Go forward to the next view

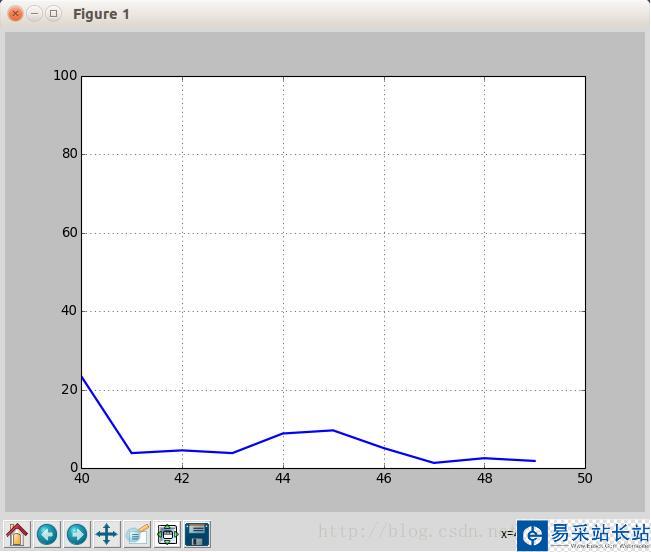point(77,534)
